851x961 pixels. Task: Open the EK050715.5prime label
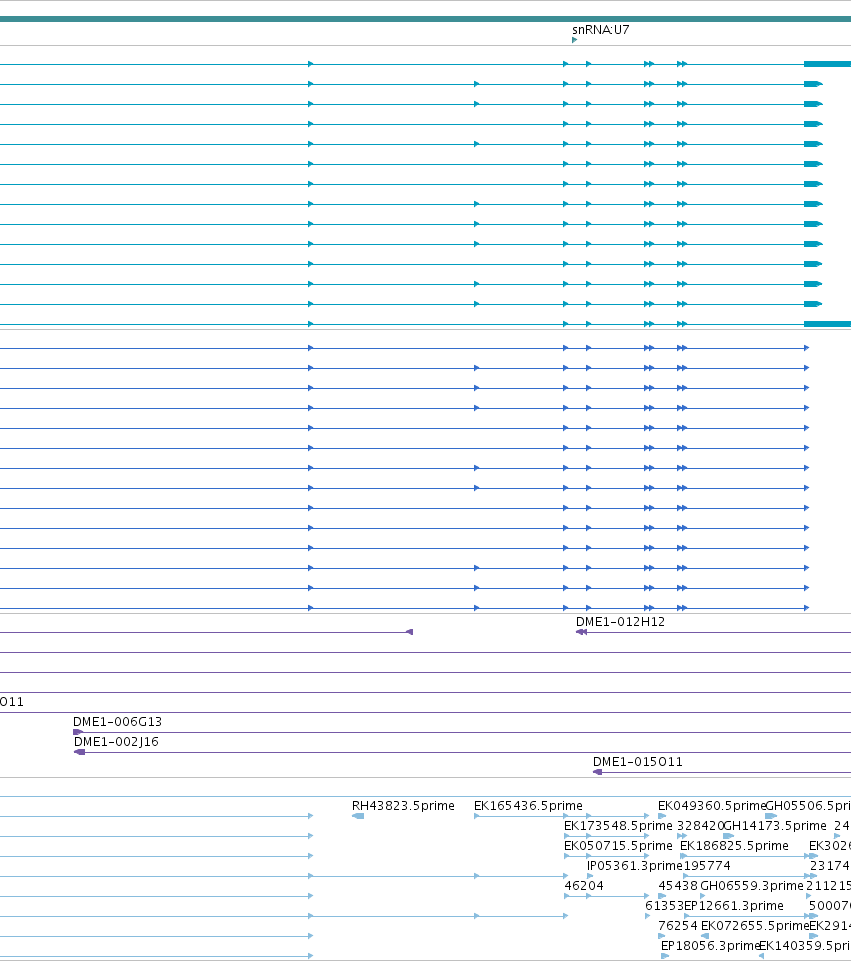(618, 846)
